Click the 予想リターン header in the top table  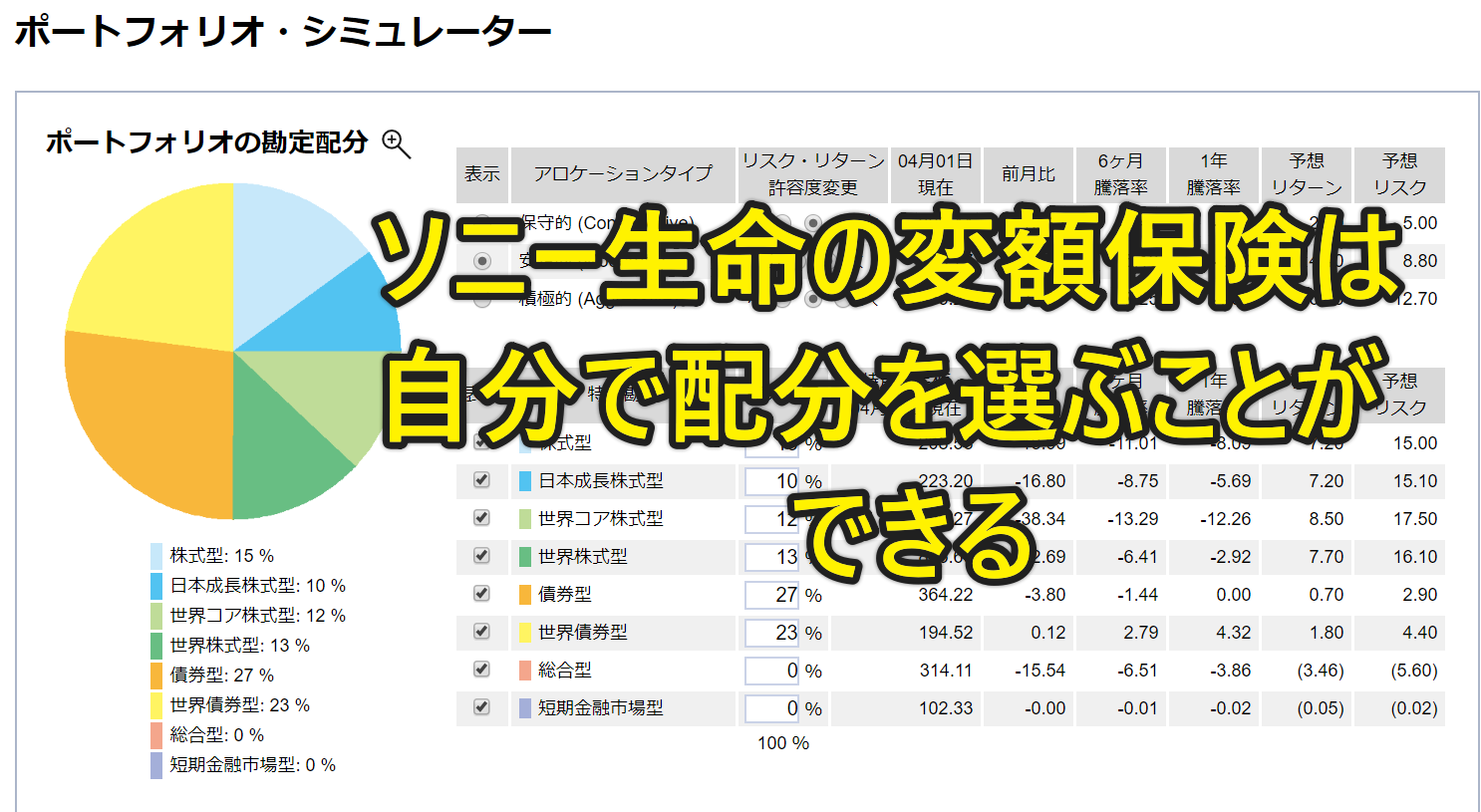pyautogui.click(x=1307, y=174)
